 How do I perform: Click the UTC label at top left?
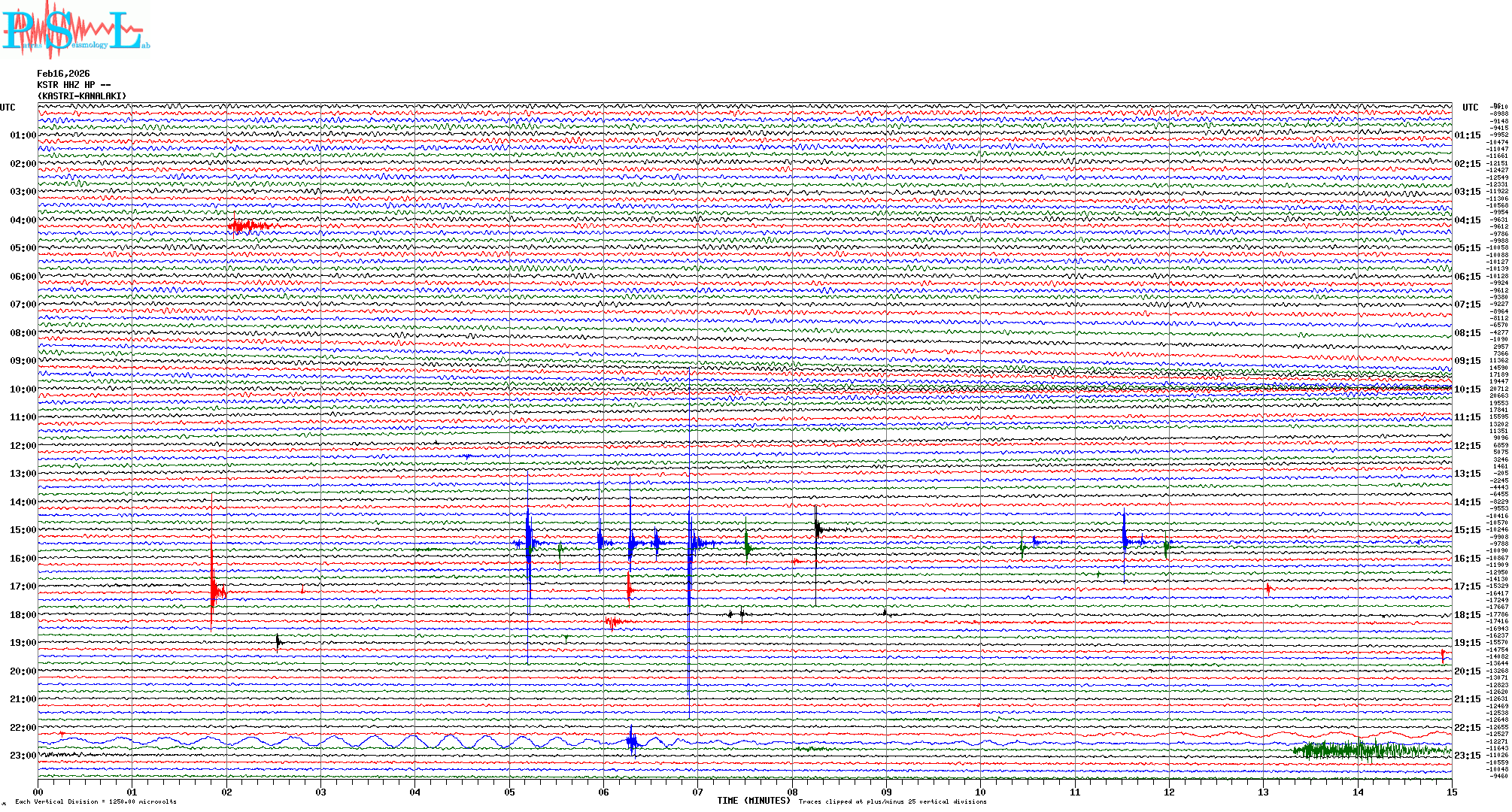pyautogui.click(x=8, y=108)
